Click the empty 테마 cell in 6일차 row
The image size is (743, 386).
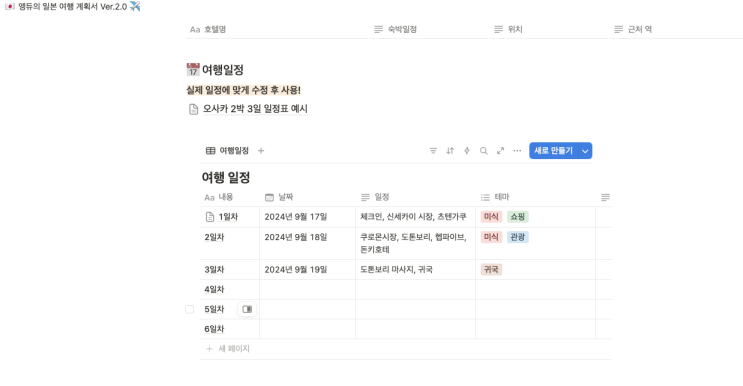[x=535, y=329]
